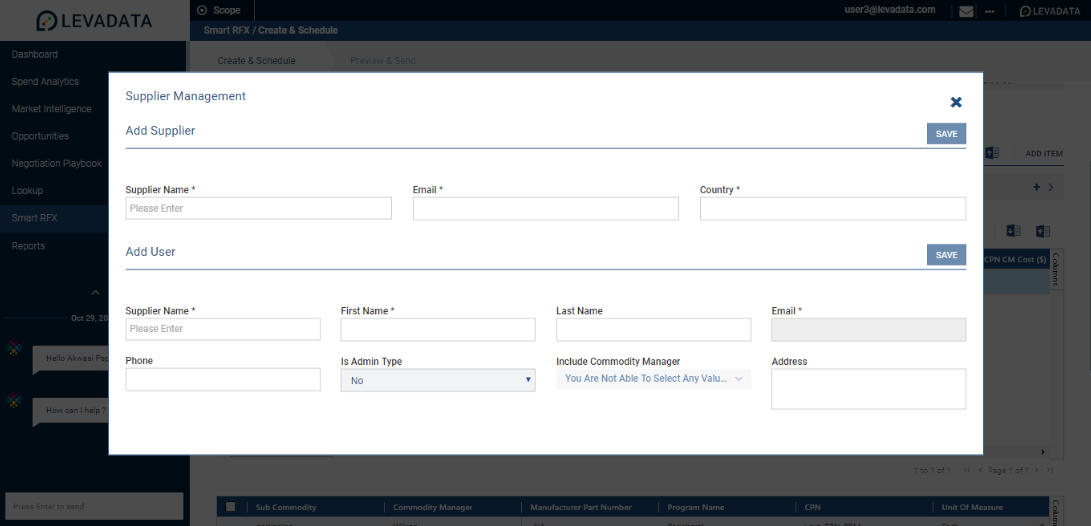Switch to Create & Schedule step

[256, 61]
